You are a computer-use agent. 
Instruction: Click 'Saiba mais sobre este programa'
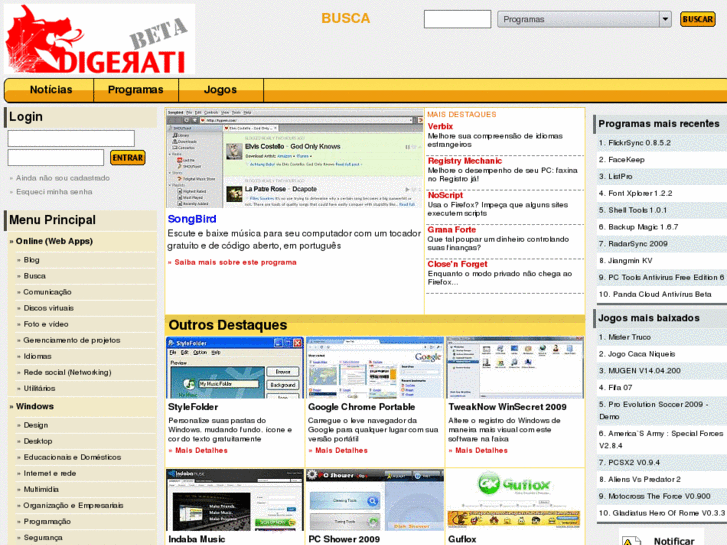click(236, 263)
